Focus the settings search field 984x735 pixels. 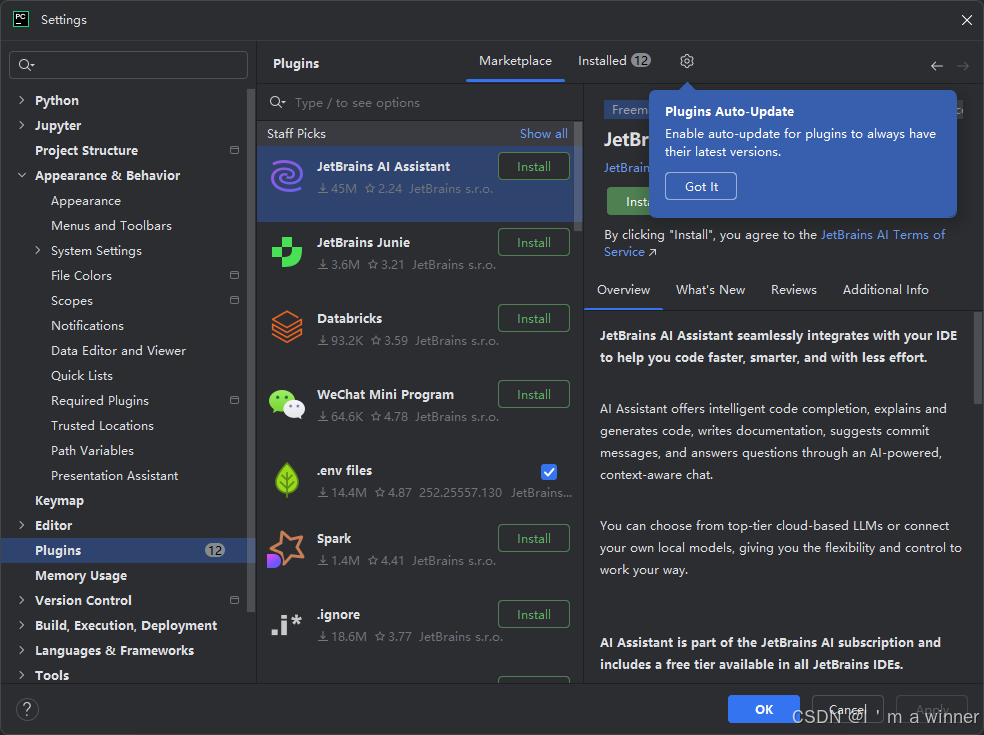click(x=129, y=65)
